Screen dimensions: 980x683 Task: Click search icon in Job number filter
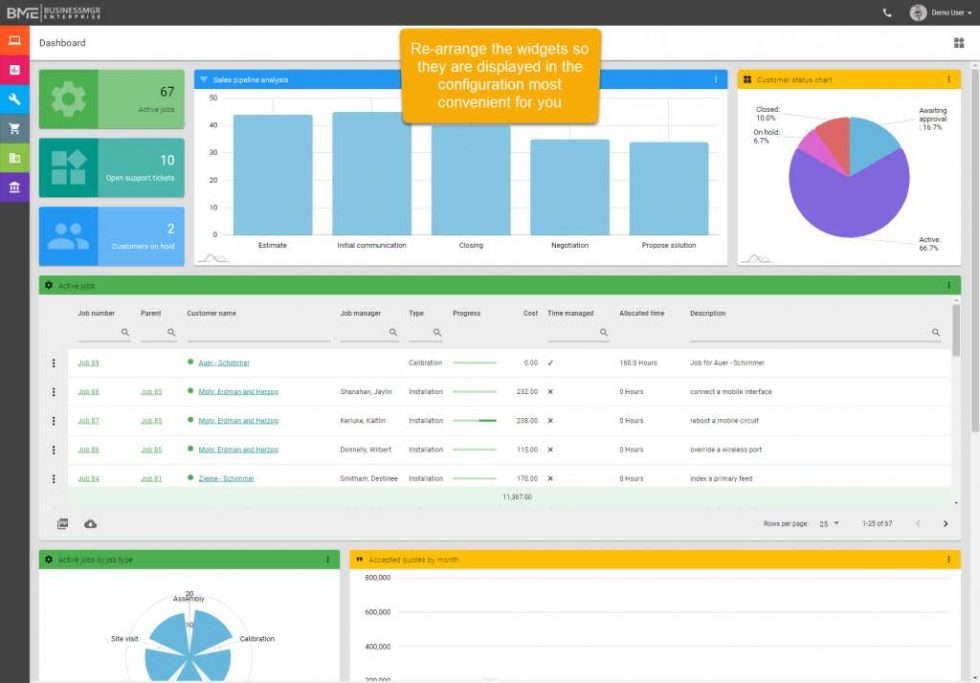point(125,332)
